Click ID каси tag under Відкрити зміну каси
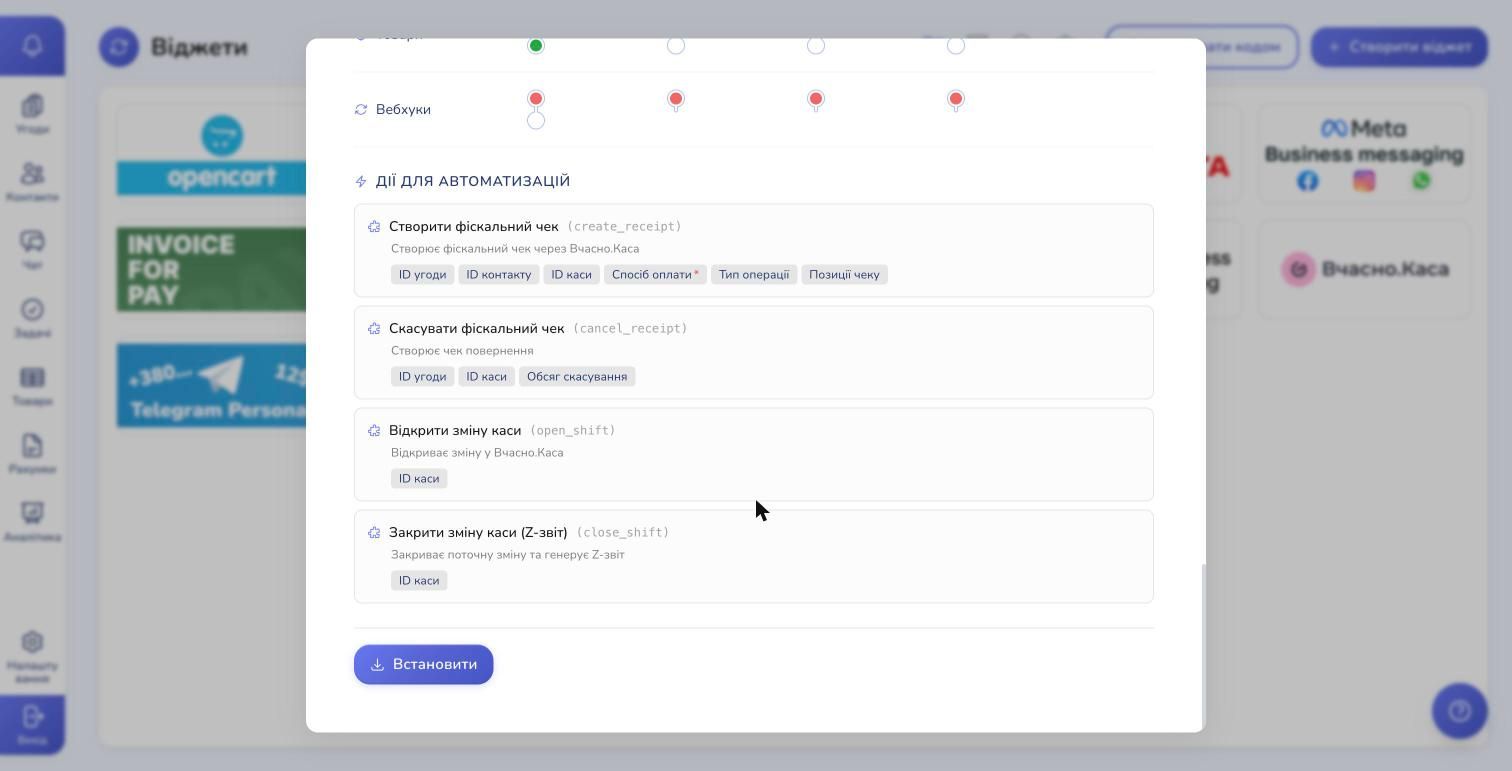Viewport: 1512px width, 771px height. click(419, 479)
